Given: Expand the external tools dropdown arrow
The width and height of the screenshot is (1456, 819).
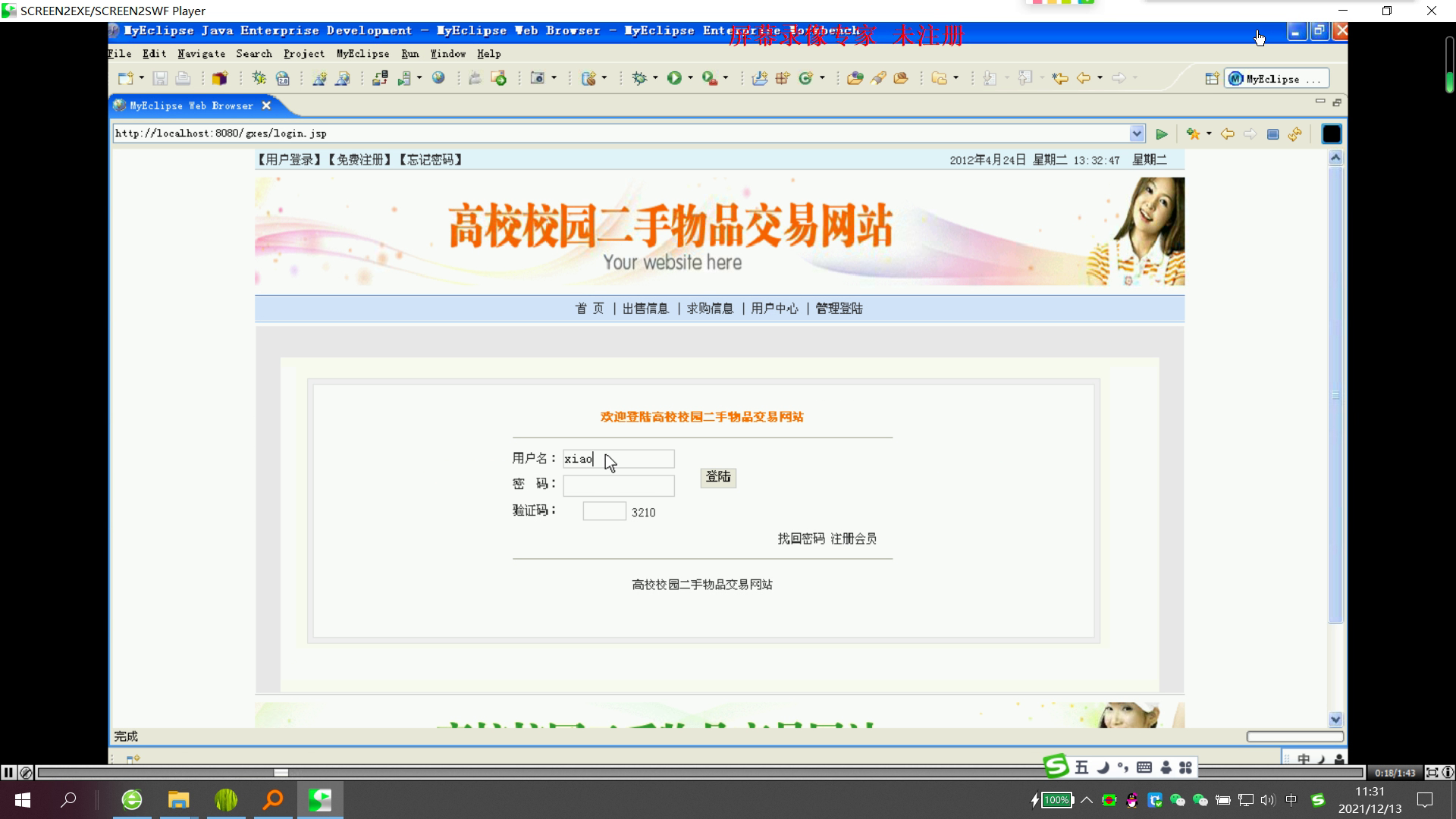Looking at the screenshot, I should (726, 78).
